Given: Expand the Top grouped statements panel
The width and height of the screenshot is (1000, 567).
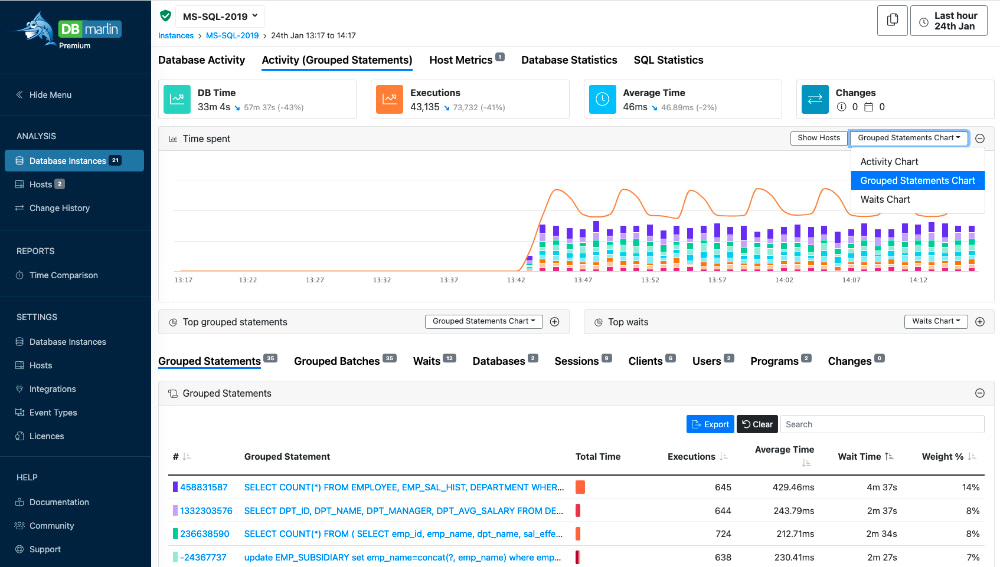Looking at the screenshot, I should tap(555, 321).
